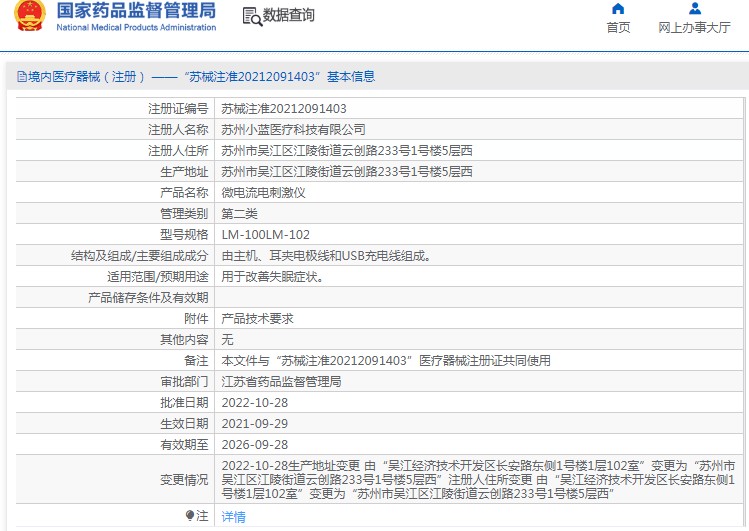Select approval date 2022-10-28

255,403
